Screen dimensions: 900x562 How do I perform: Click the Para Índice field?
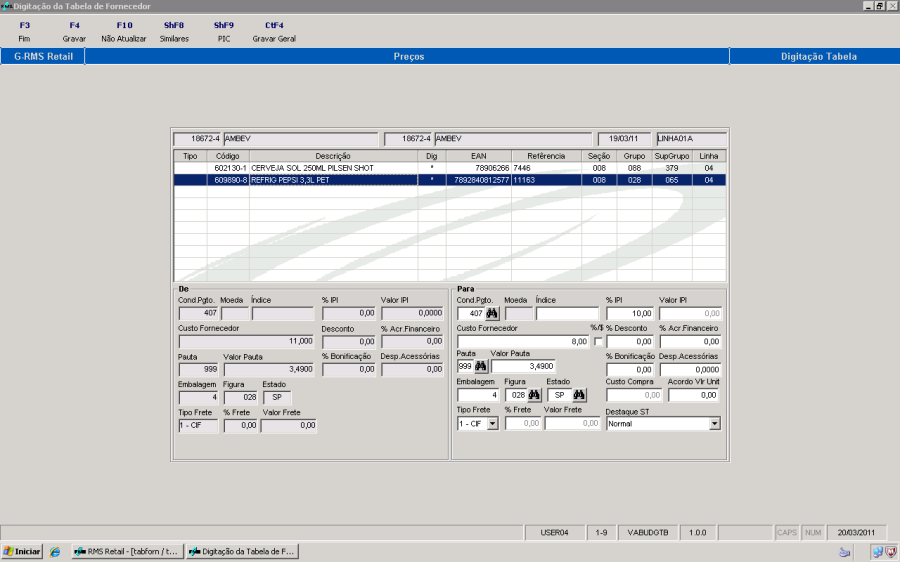(567, 313)
